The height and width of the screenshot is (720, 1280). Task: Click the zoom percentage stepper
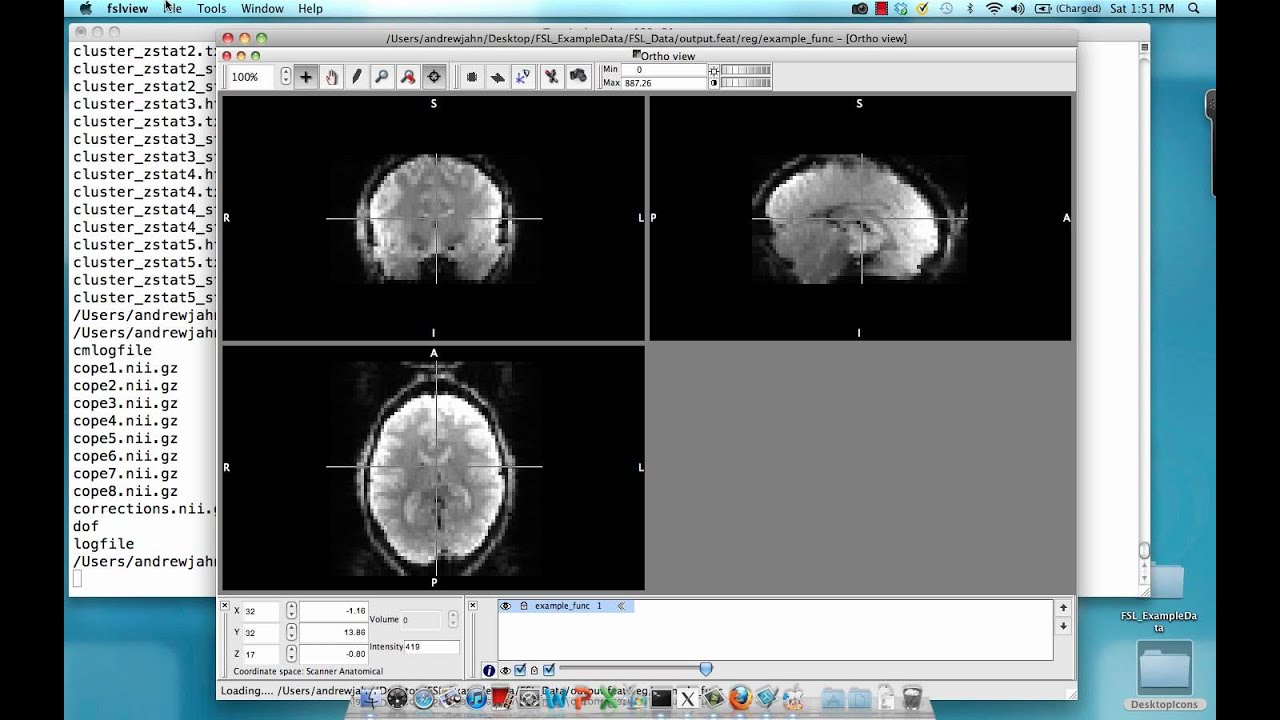[x=286, y=77]
